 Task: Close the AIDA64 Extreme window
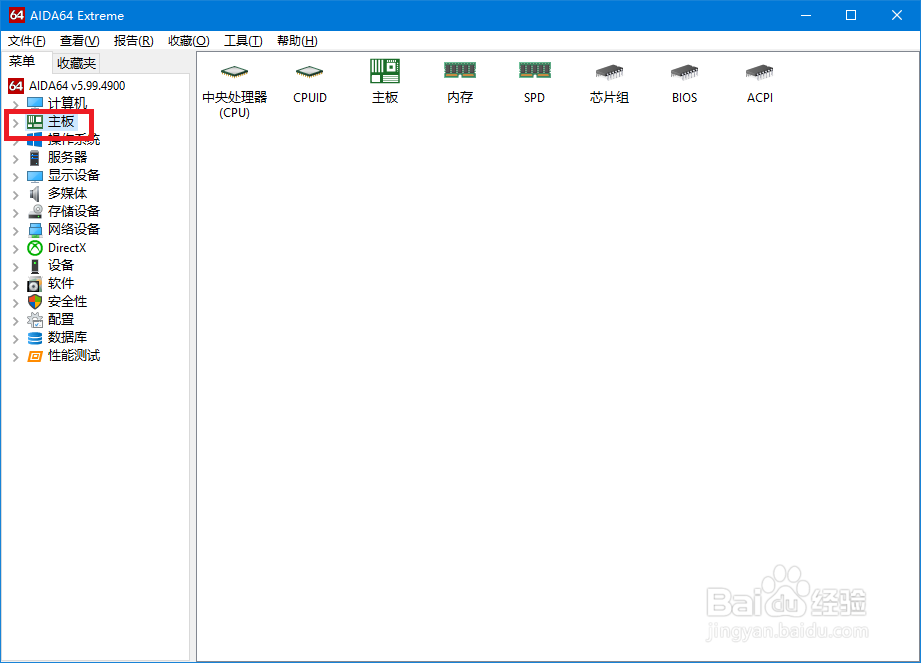tap(896, 15)
